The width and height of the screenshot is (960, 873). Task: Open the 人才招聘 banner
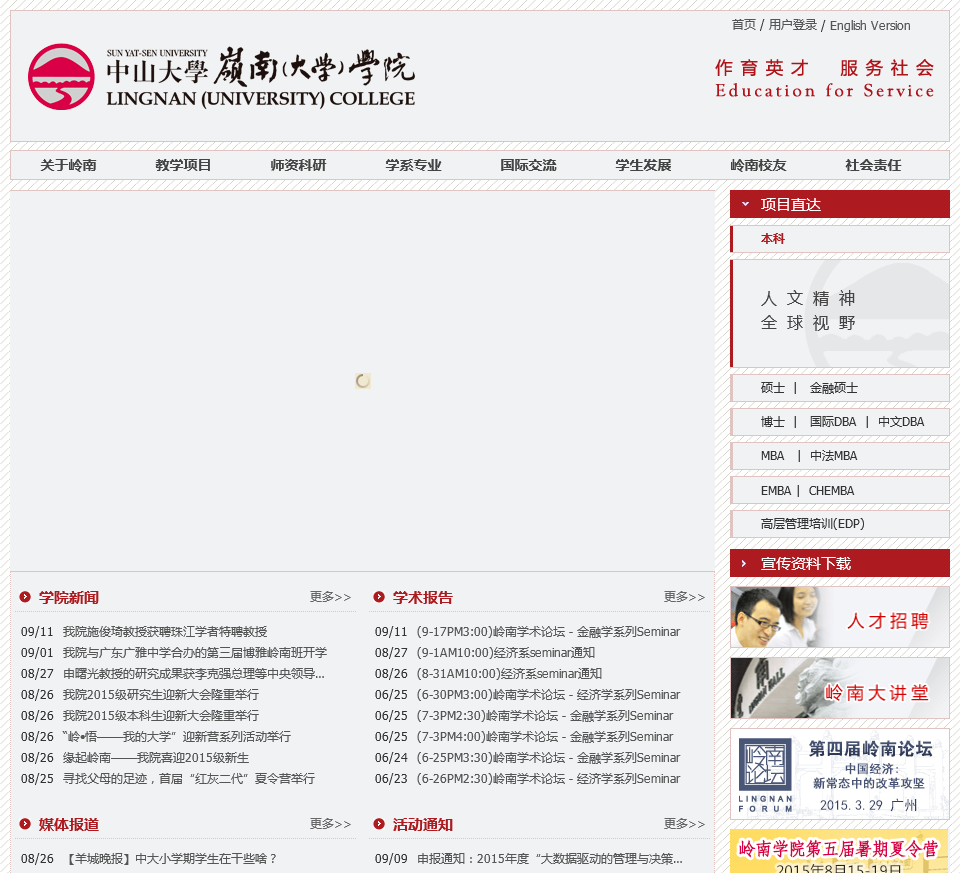[x=839, y=617]
